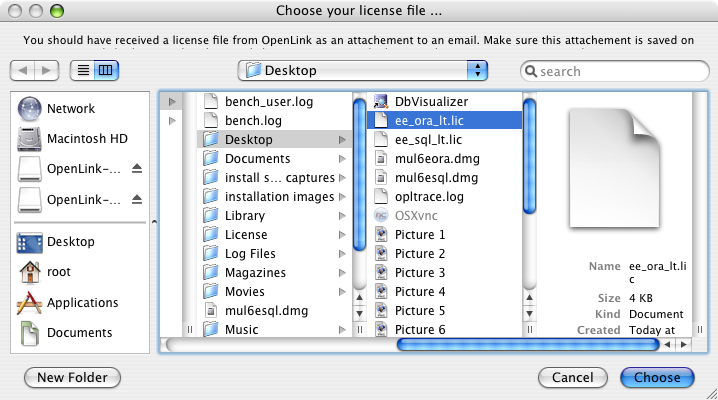Expand the Documents folder in column
This screenshot has width=718, height=400.
coord(342,159)
